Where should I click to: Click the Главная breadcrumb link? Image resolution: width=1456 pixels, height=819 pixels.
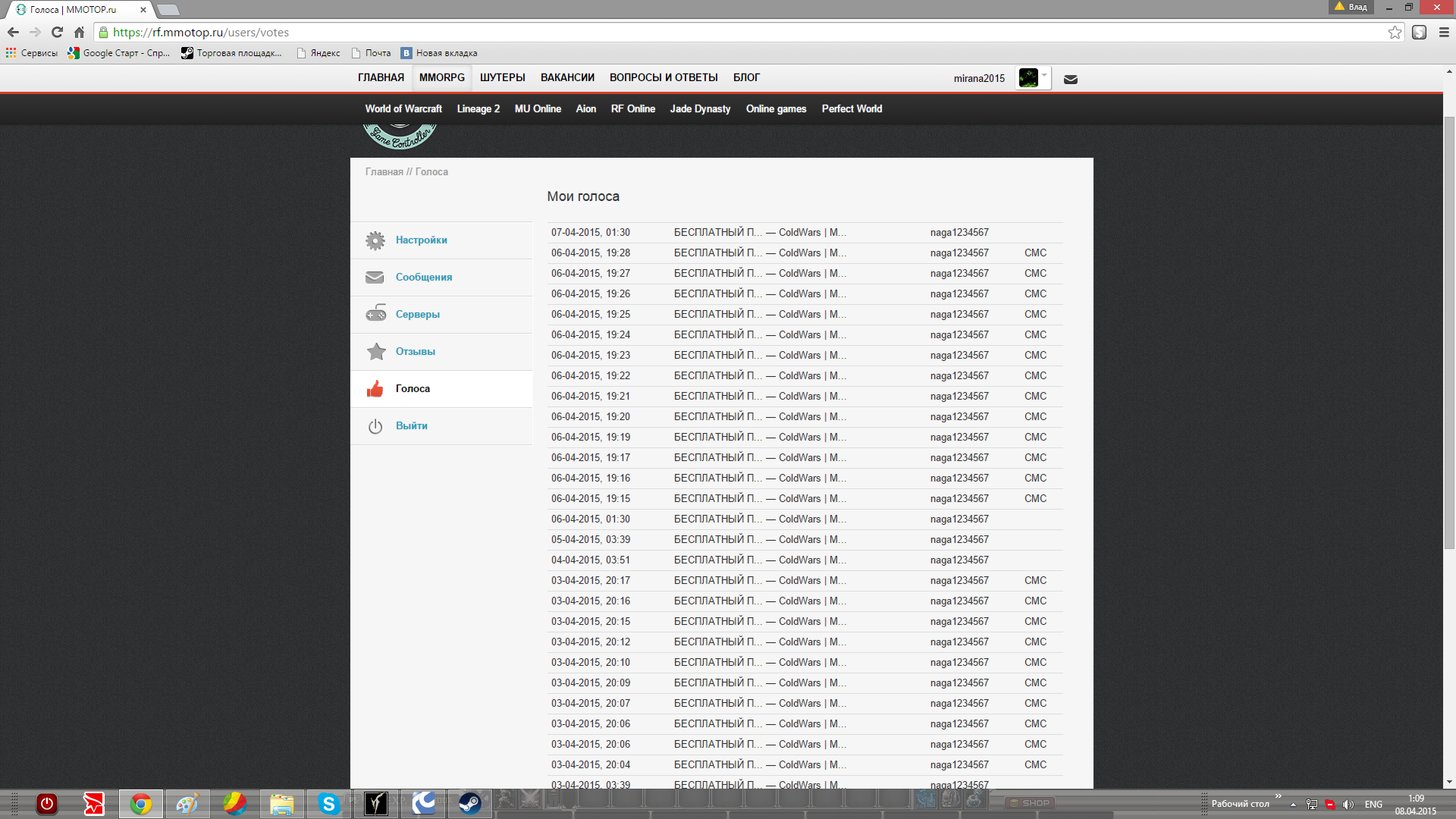pyautogui.click(x=384, y=171)
